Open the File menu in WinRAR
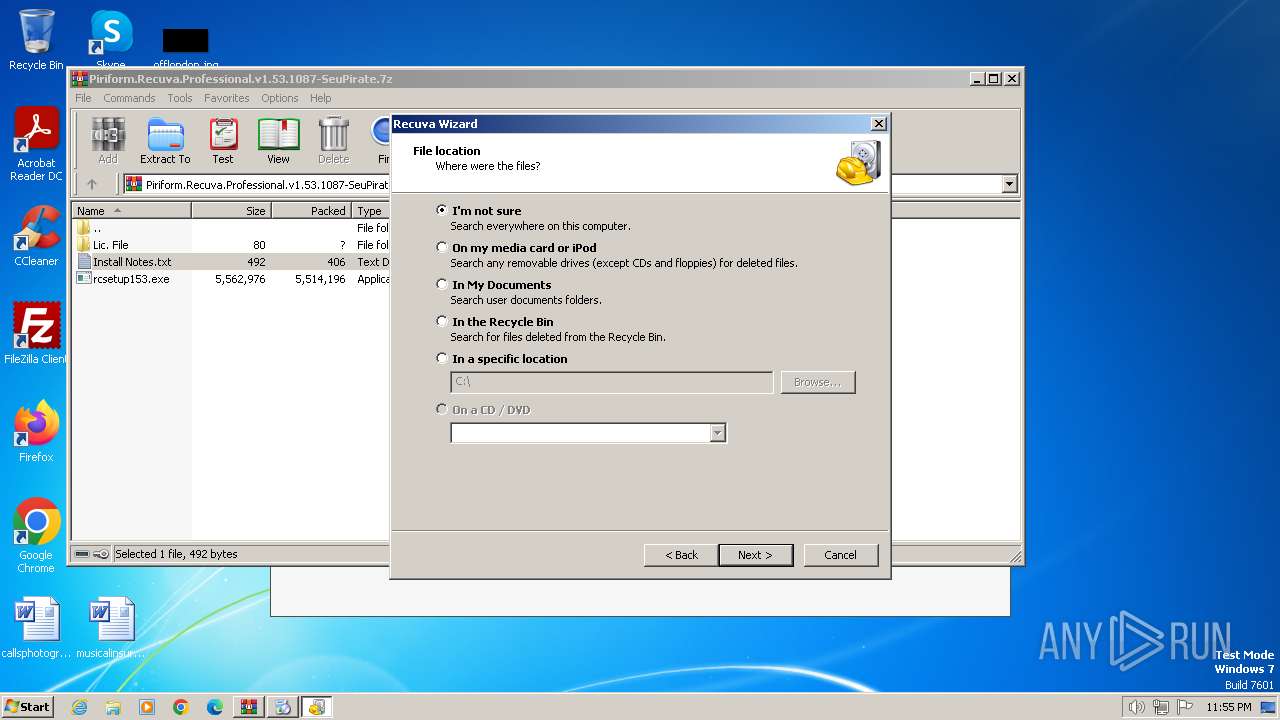The height and width of the screenshot is (720, 1280). (x=83, y=98)
